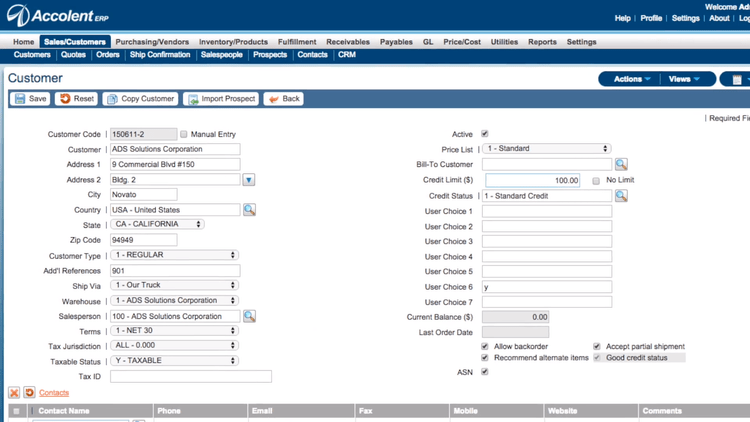This screenshot has height=422, width=750.
Task: Click the Zip Code input field
Action: [x=143, y=240]
